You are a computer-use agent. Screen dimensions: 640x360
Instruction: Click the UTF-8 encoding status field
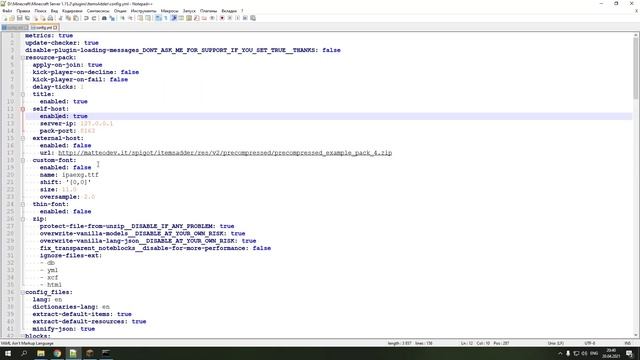coord(590,343)
